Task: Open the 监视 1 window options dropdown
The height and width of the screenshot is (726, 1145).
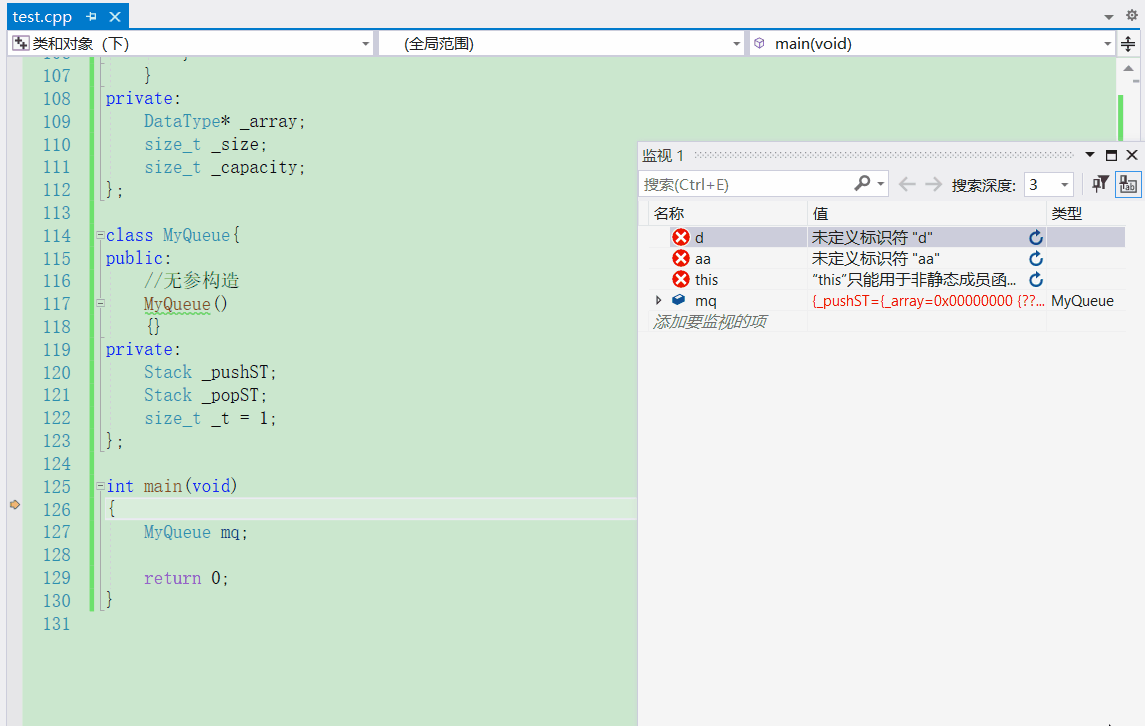Action: pos(1090,155)
